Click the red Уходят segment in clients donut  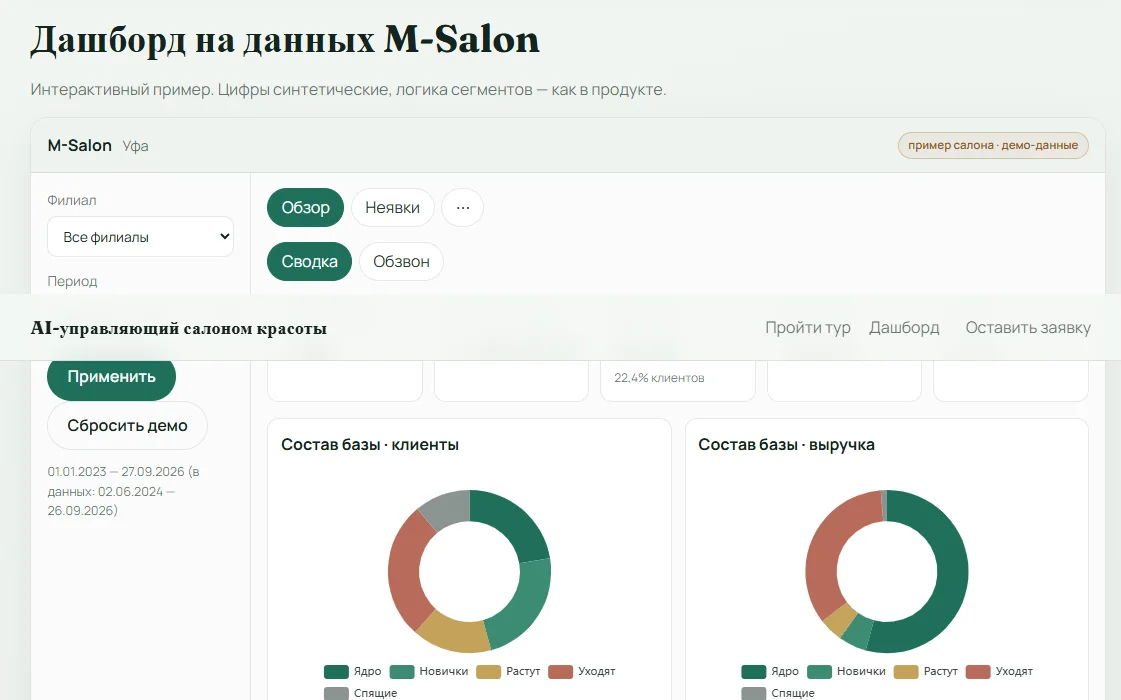pyautogui.click(x=405, y=572)
